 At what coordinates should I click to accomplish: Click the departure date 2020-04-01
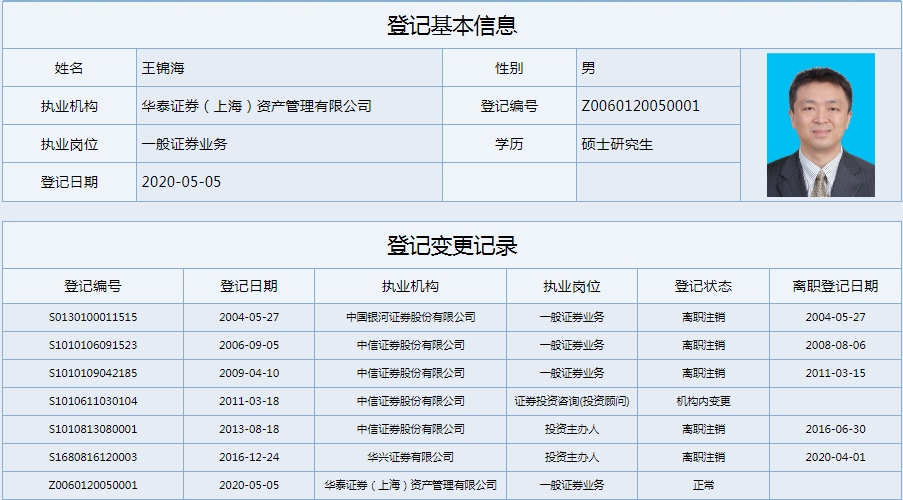point(836,457)
